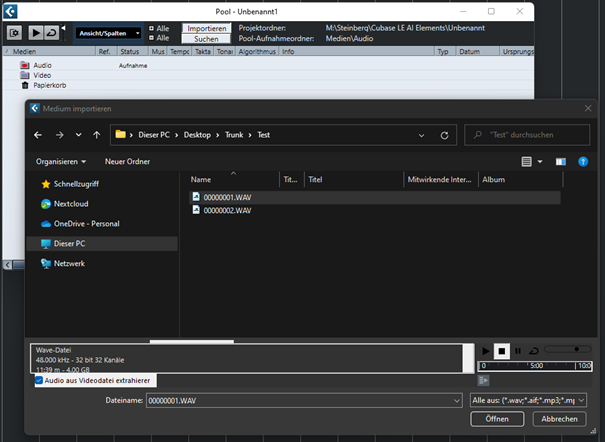Image resolution: width=605 pixels, height=442 pixels.
Task: Select Dieser PC in the navigation pane
Action: point(102,244)
